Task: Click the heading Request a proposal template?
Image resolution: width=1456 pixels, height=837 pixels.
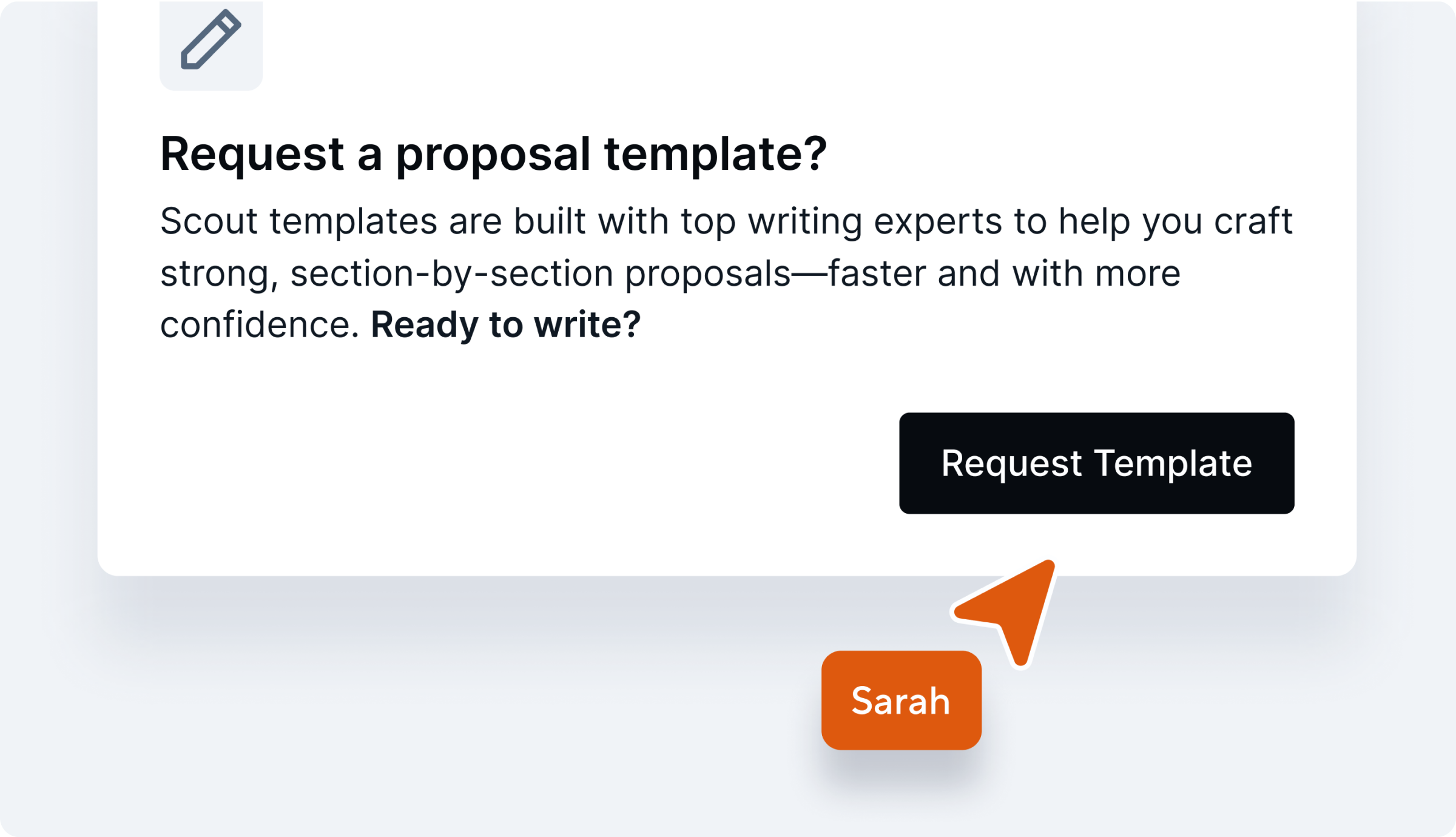Action: [496, 155]
